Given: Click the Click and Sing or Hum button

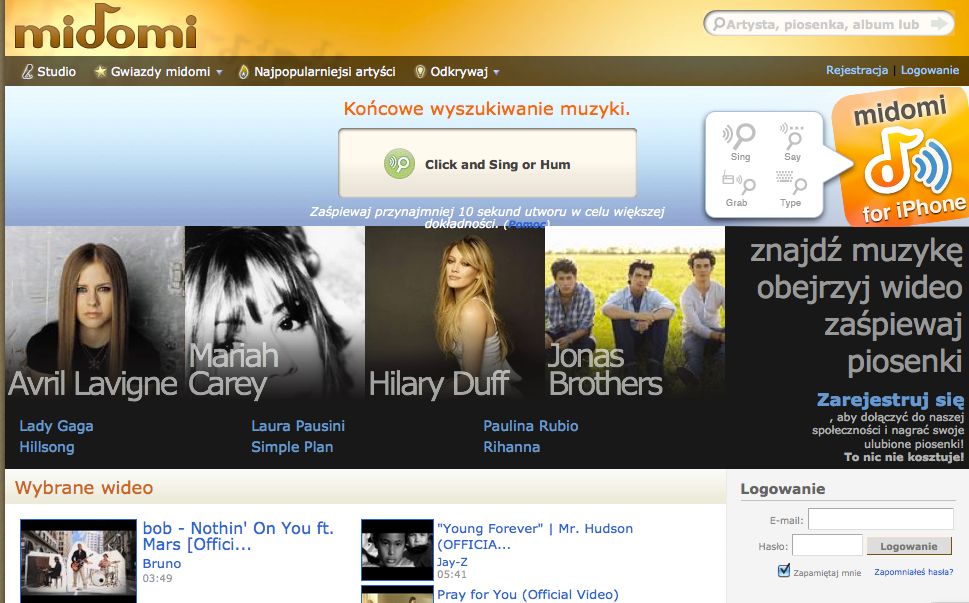Looking at the screenshot, I should coord(488,163).
